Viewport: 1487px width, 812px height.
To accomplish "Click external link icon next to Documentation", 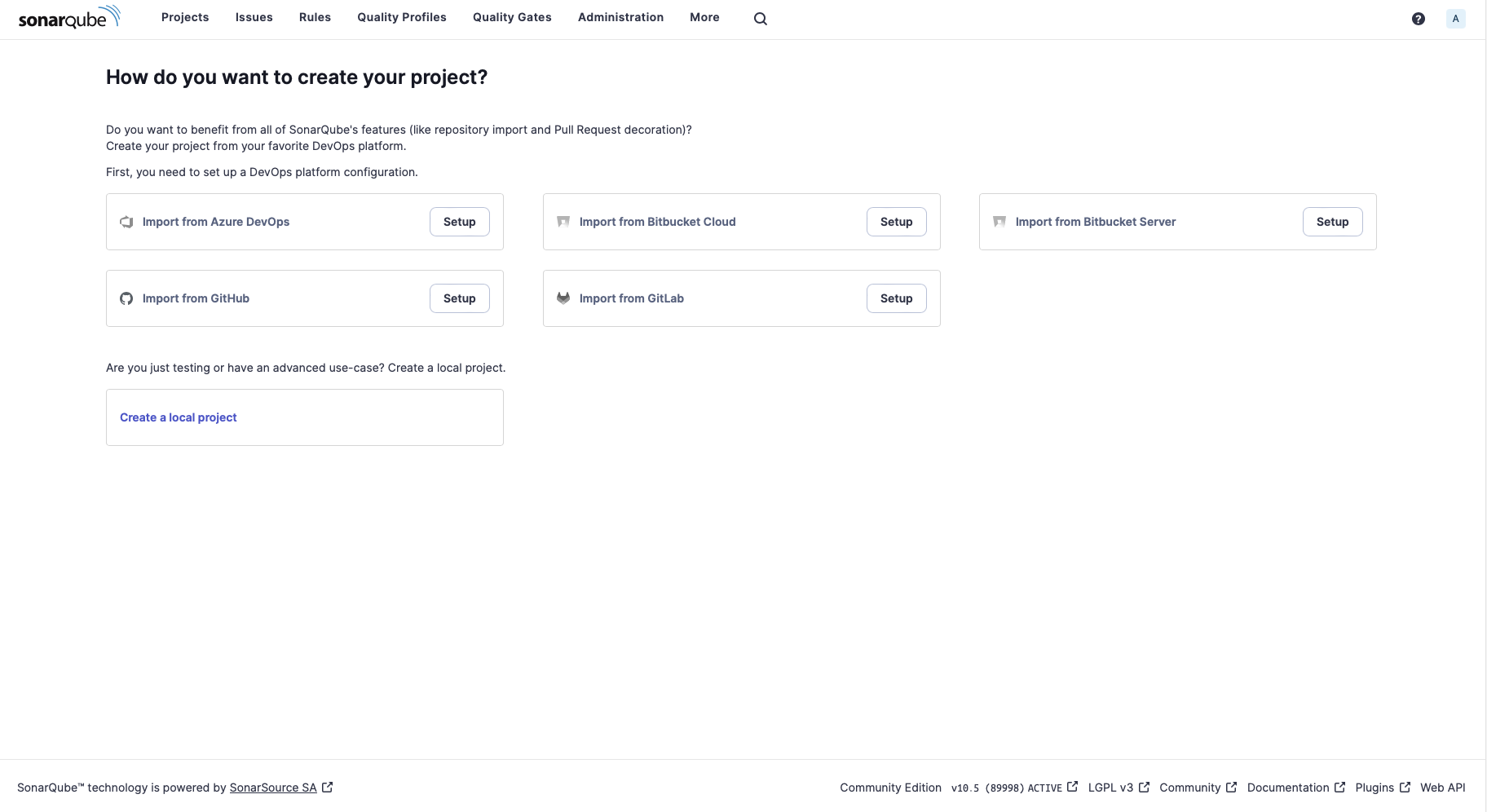I will 1340,788.
